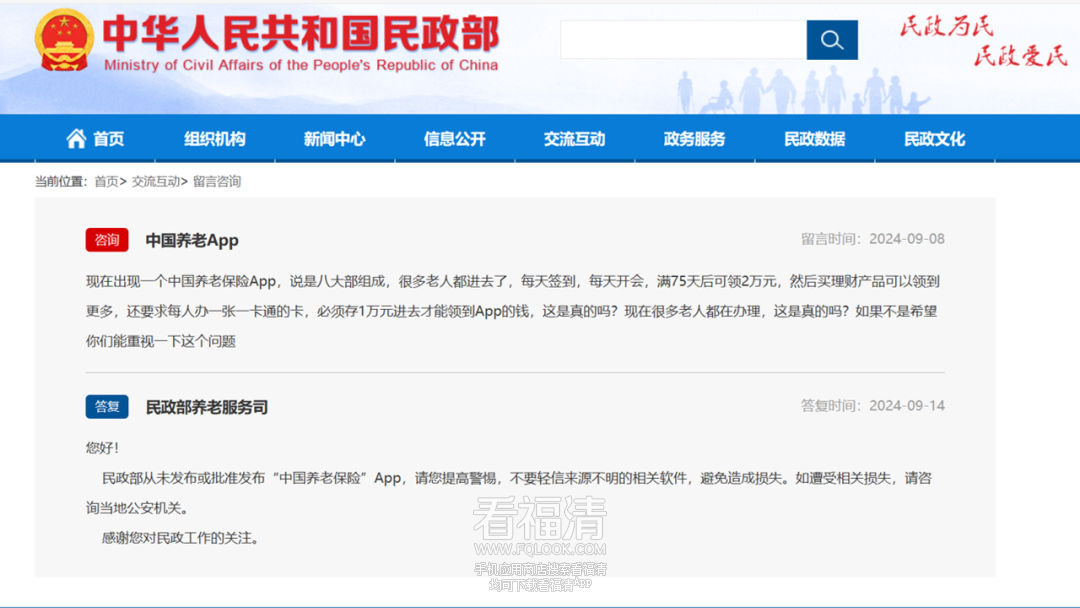Click the 首页 breadcrumb link

pyautogui.click(x=106, y=182)
